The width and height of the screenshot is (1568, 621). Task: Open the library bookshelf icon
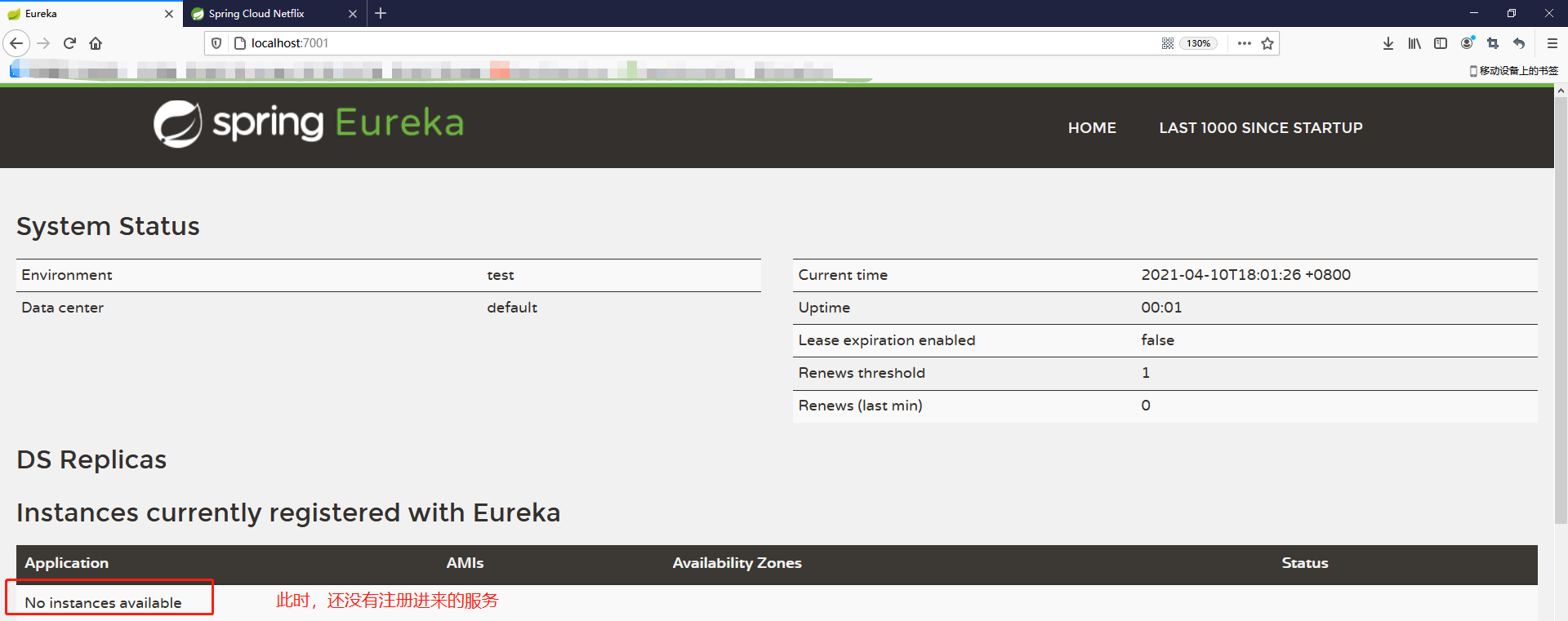pyautogui.click(x=1414, y=43)
